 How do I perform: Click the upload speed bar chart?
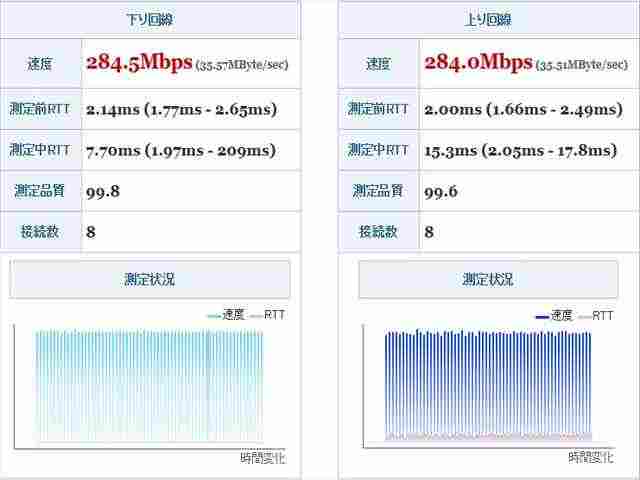489,386
